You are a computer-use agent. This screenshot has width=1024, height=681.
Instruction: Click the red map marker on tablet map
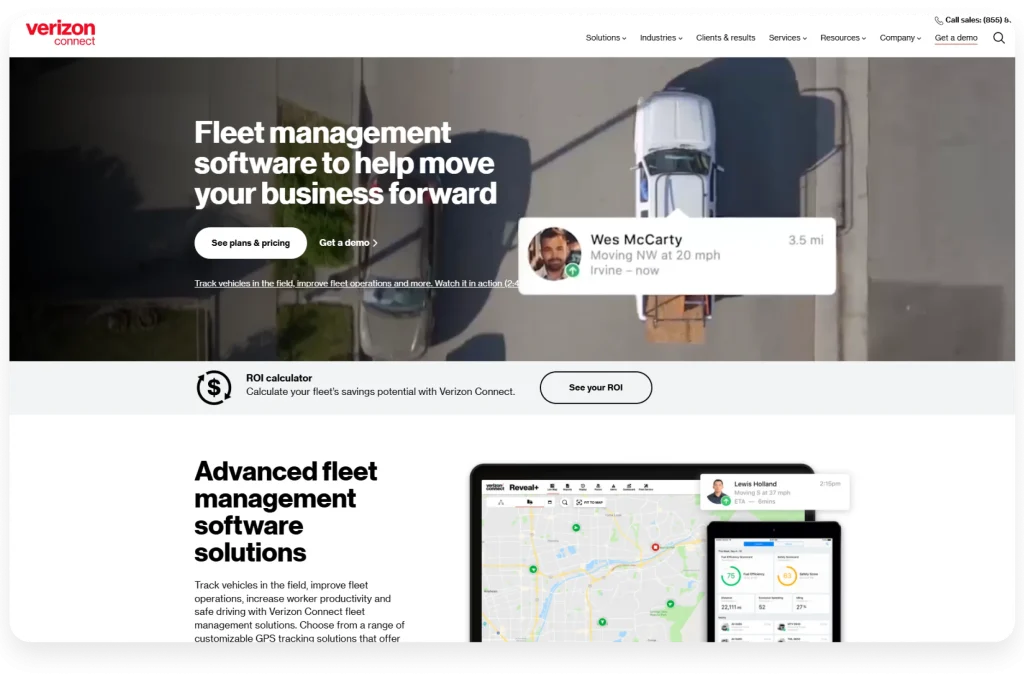(655, 547)
